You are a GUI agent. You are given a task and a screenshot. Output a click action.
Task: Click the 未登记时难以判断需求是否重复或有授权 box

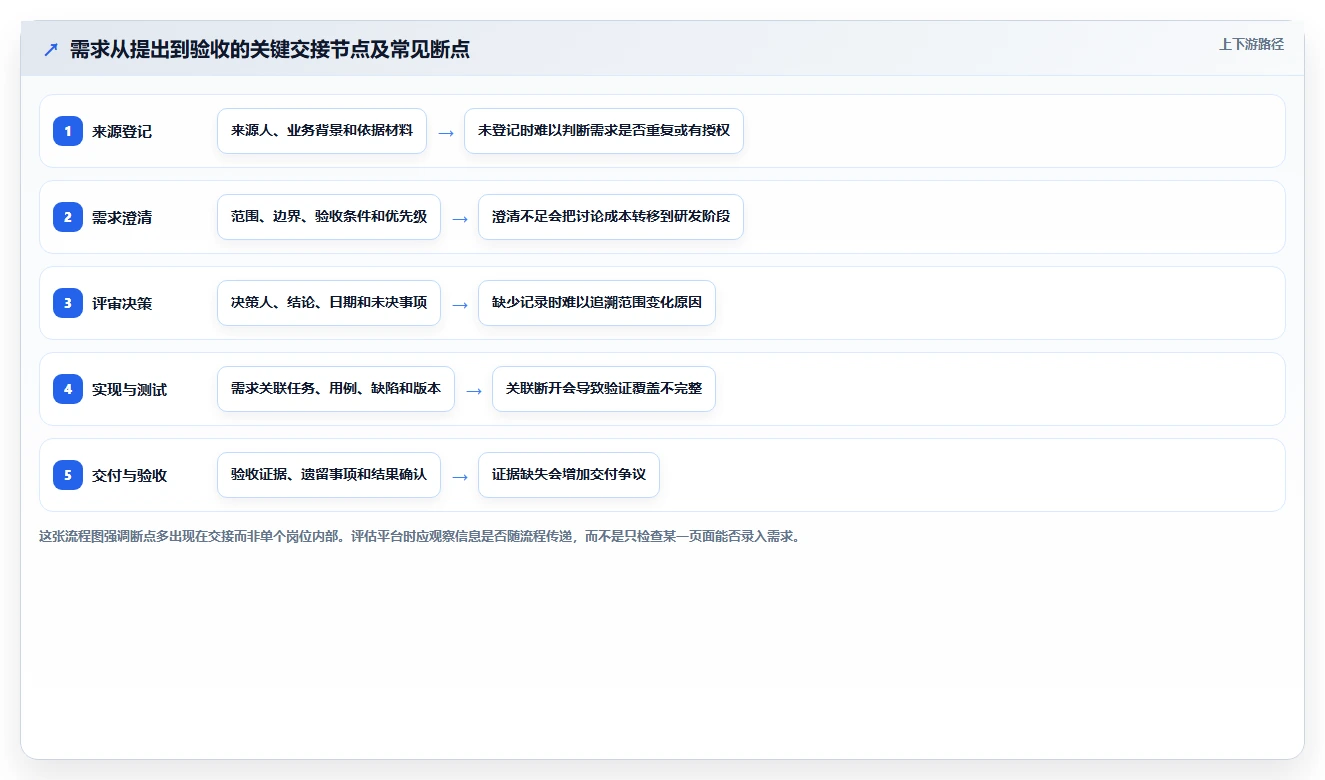[604, 131]
